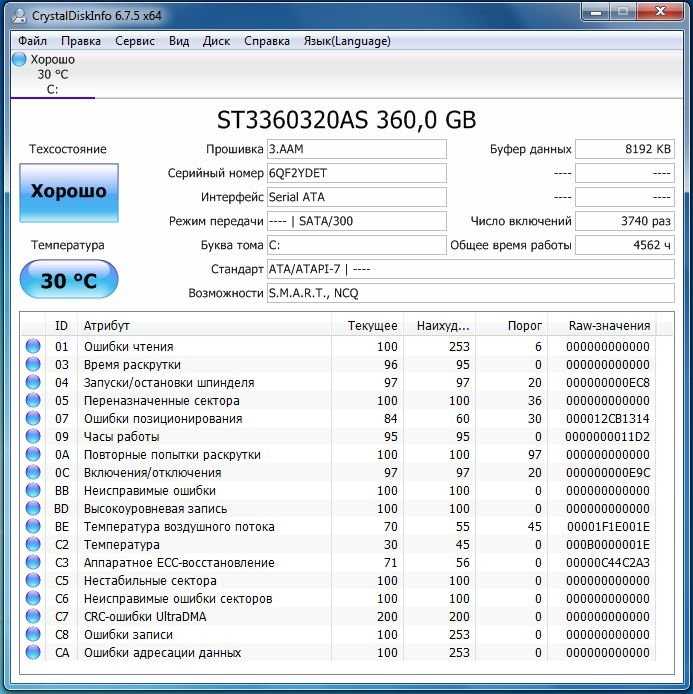The width and height of the screenshot is (693, 694).
Task: Click the Буфер данных label
Action: (531, 149)
